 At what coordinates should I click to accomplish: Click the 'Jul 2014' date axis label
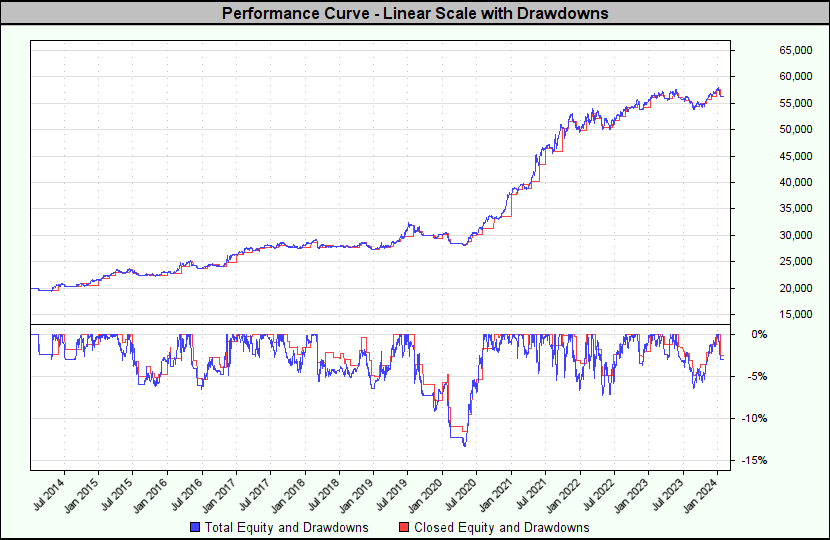coord(49,494)
